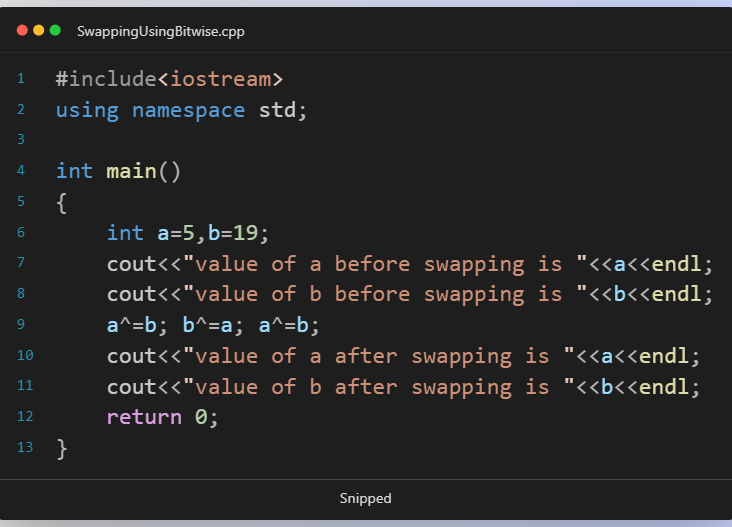Click line number 3
The height and width of the screenshot is (527, 732).
tap(21, 139)
